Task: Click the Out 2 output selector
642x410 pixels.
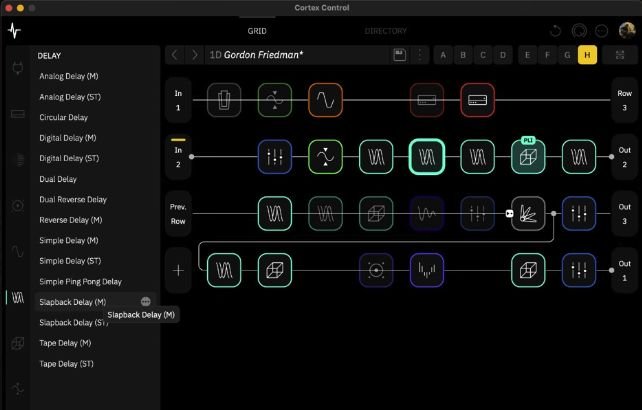Action: (624, 157)
